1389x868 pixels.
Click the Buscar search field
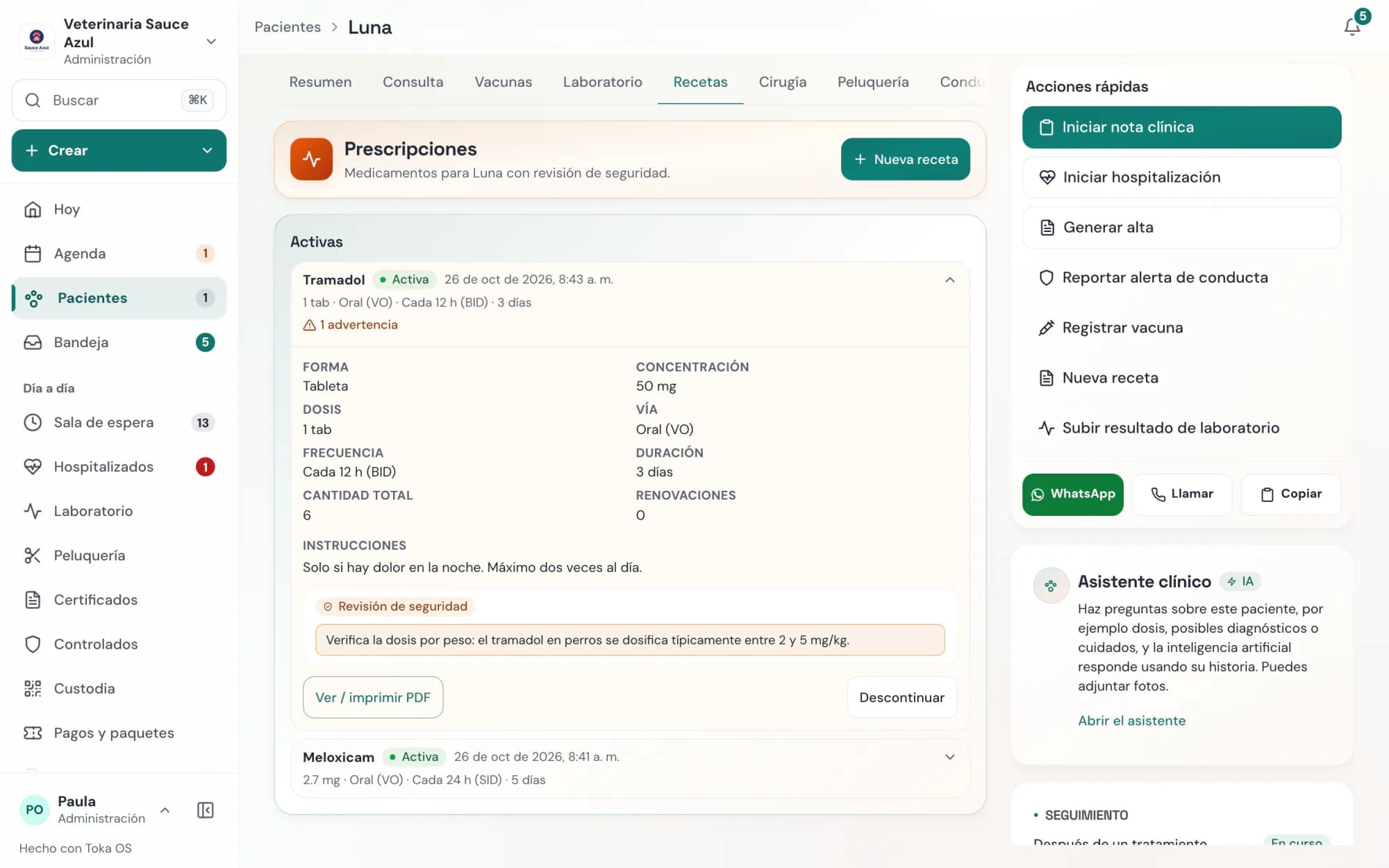[x=119, y=100]
